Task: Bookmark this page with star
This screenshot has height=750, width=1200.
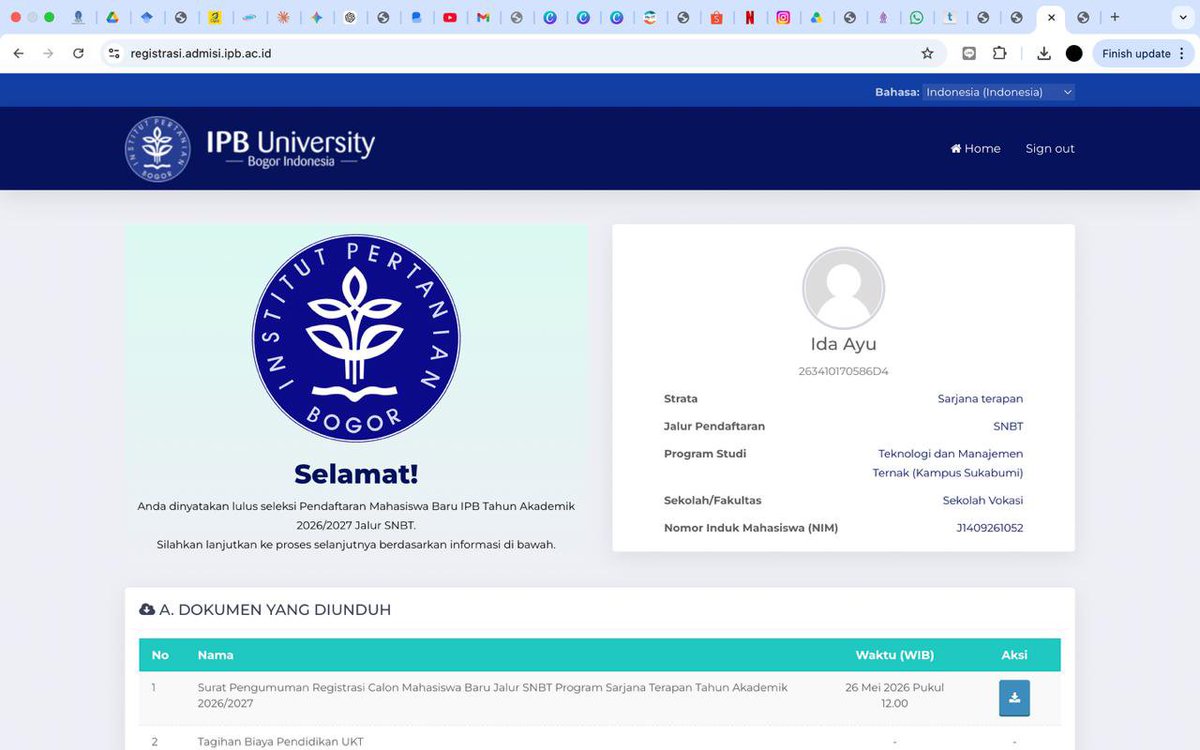Action: click(x=927, y=53)
